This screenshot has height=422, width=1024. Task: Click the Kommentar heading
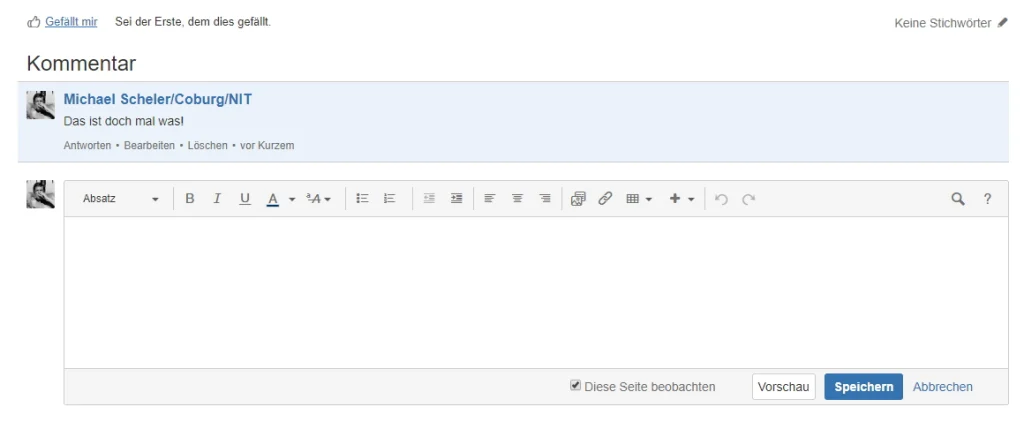tap(81, 63)
